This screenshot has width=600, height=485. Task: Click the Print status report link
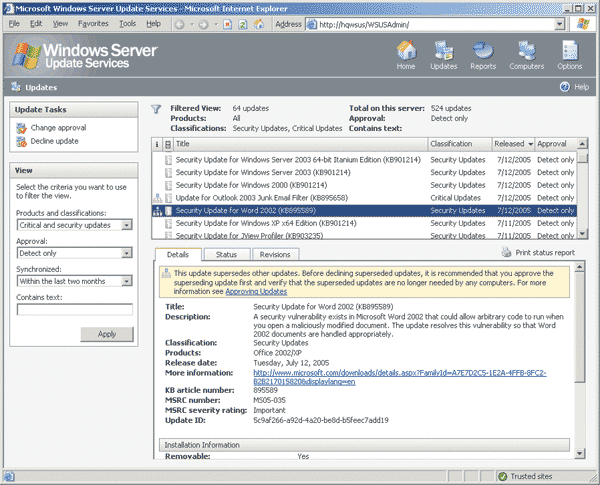click(x=545, y=253)
